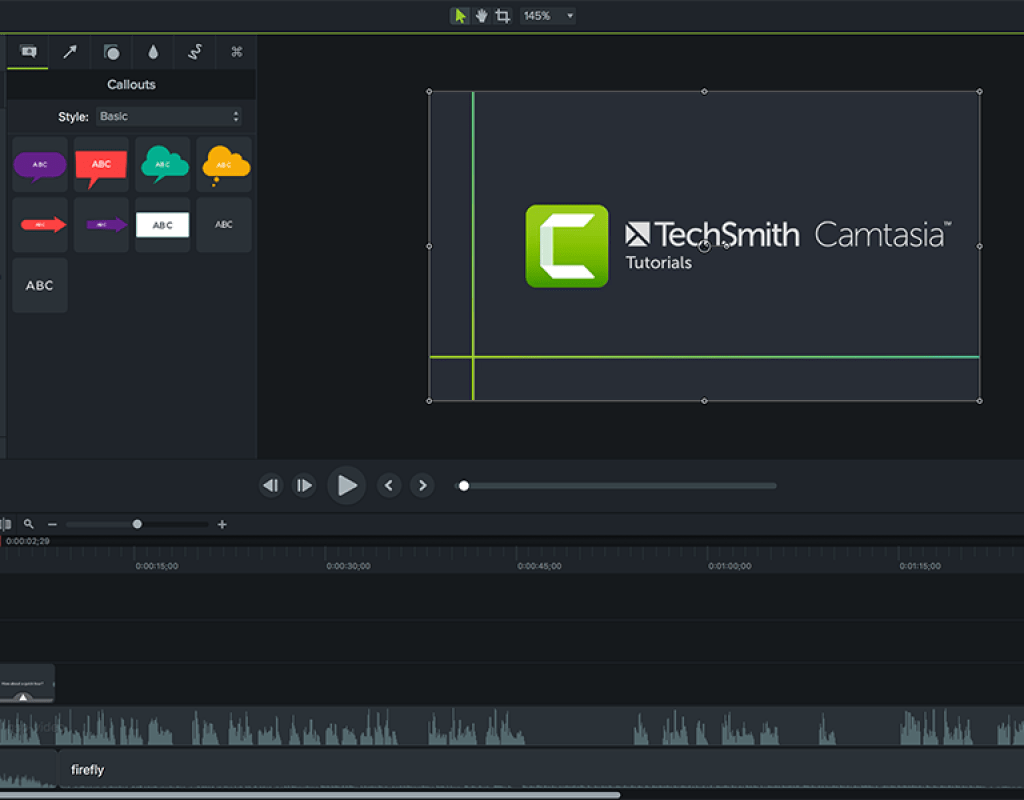The image size is (1024, 800).
Task: Jump to the next marker
Action: pos(423,485)
